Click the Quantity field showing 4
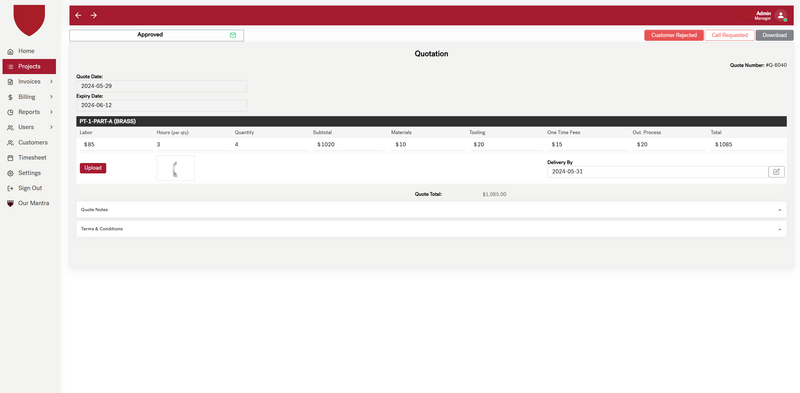The height and width of the screenshot is (393, 800). pos(271,144)
